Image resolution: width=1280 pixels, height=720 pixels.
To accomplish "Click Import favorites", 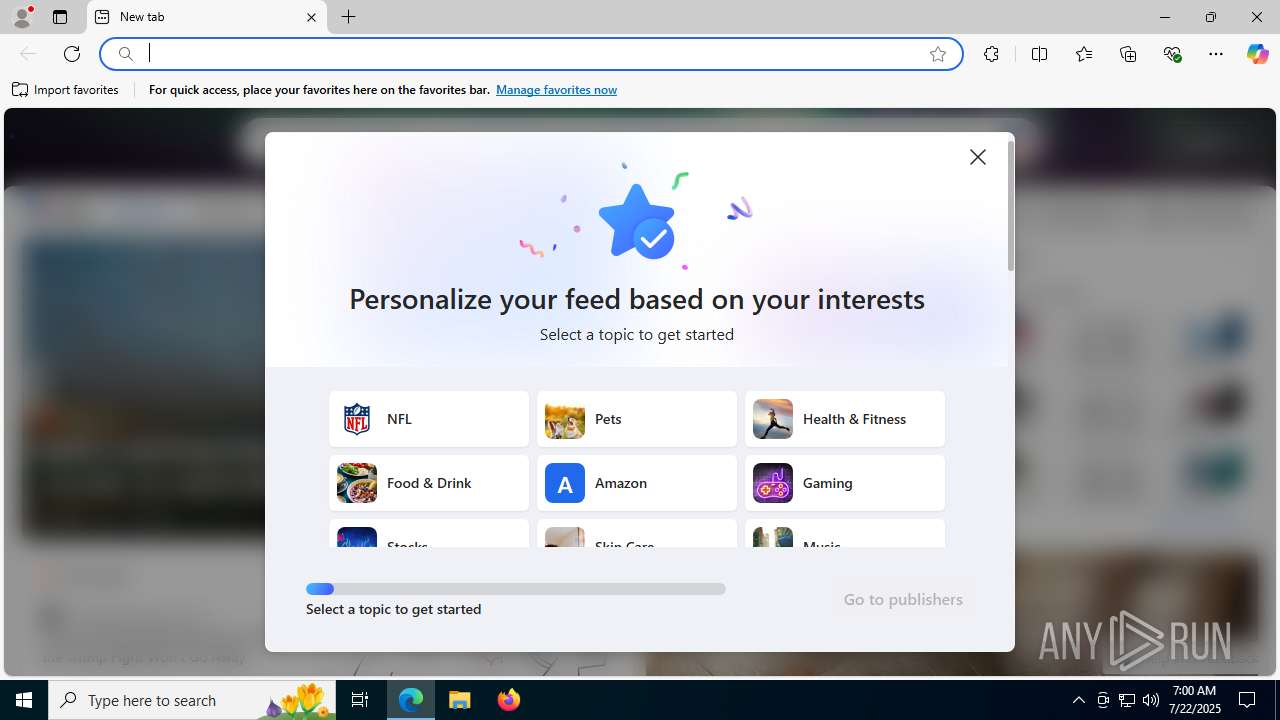I will (66, 90).
